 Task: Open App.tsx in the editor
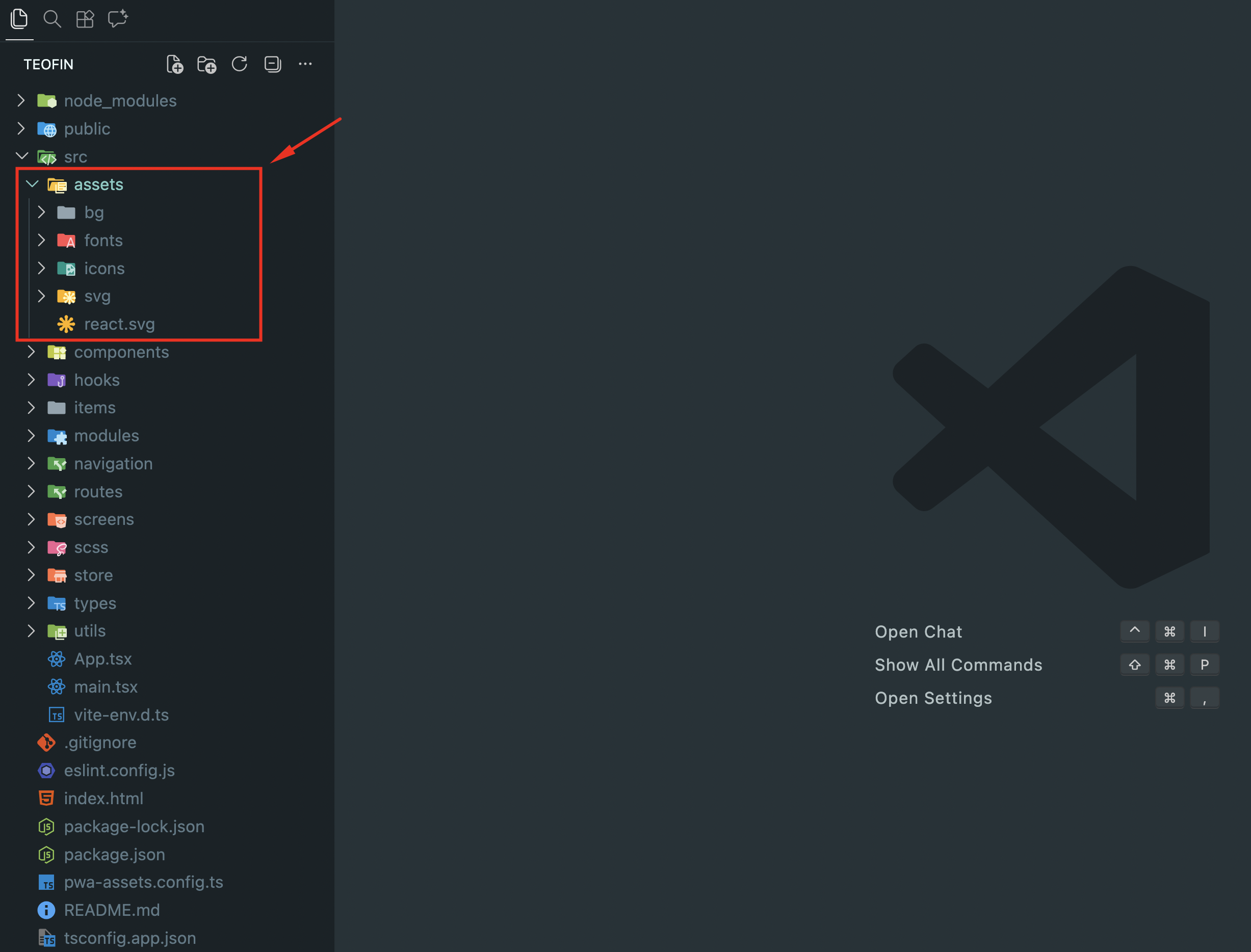point(102,659)
